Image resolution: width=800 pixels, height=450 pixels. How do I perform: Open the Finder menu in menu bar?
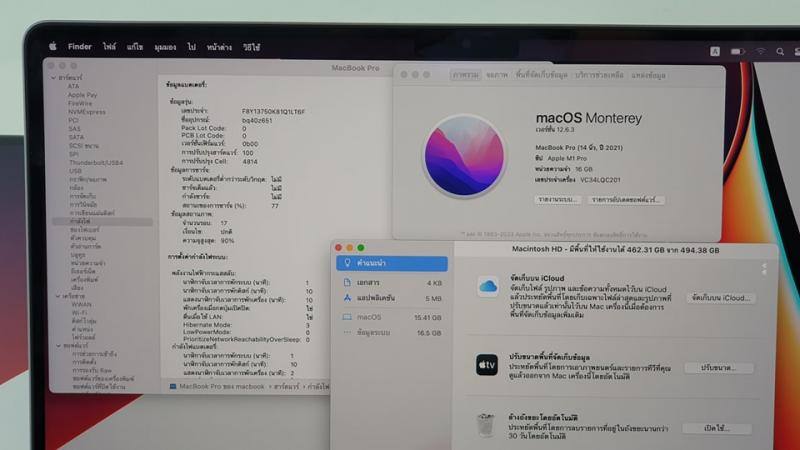point(79,47)
